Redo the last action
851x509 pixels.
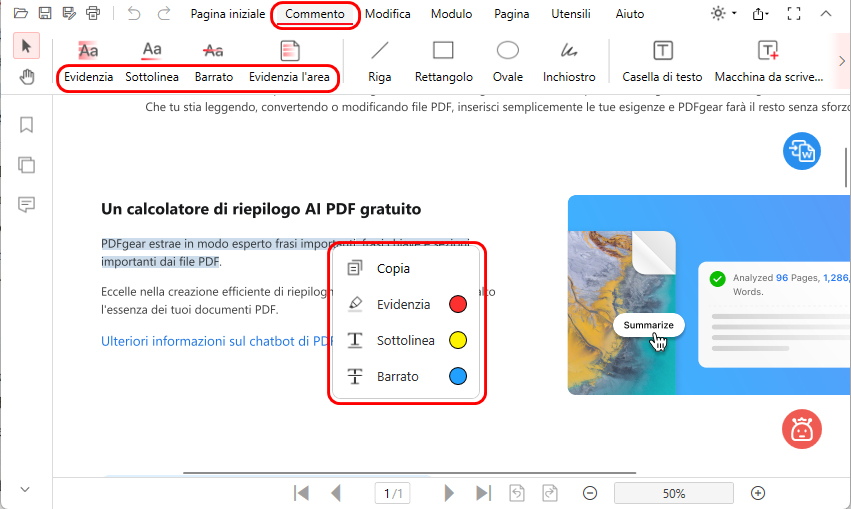(x=163, y=14)
